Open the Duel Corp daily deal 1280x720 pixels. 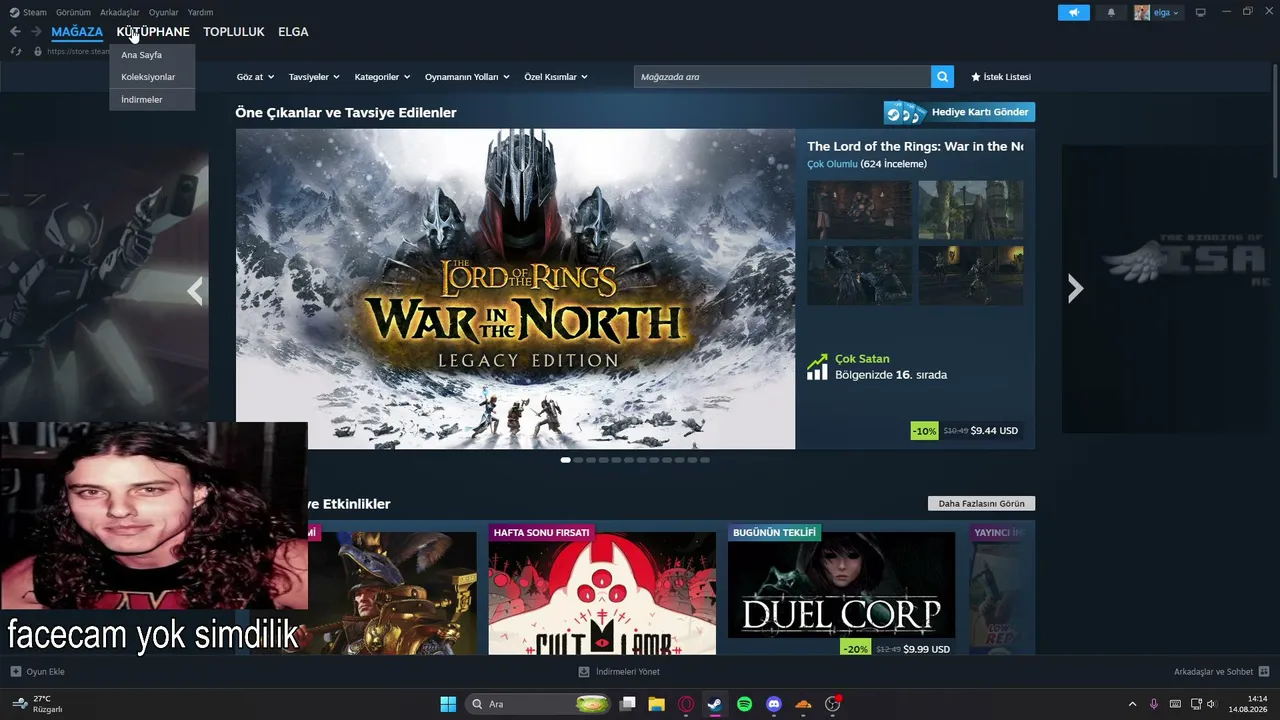tap(841, 589)
